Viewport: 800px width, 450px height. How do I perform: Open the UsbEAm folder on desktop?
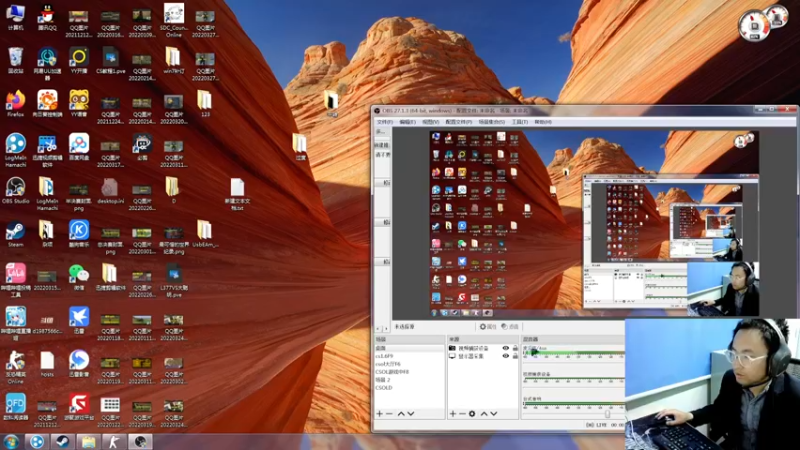coord(205,234)
